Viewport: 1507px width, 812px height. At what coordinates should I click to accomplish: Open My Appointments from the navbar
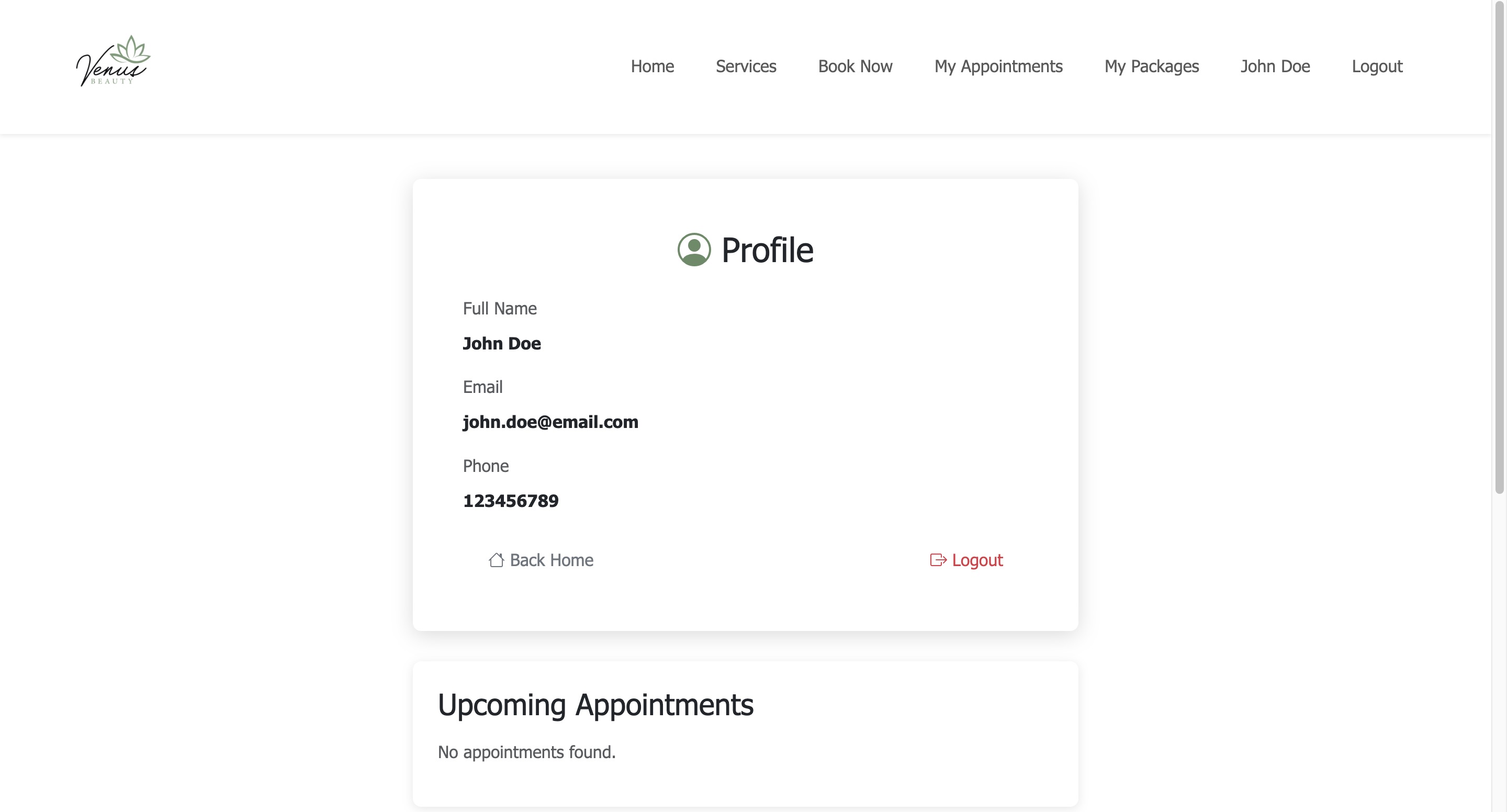(998, 66)
